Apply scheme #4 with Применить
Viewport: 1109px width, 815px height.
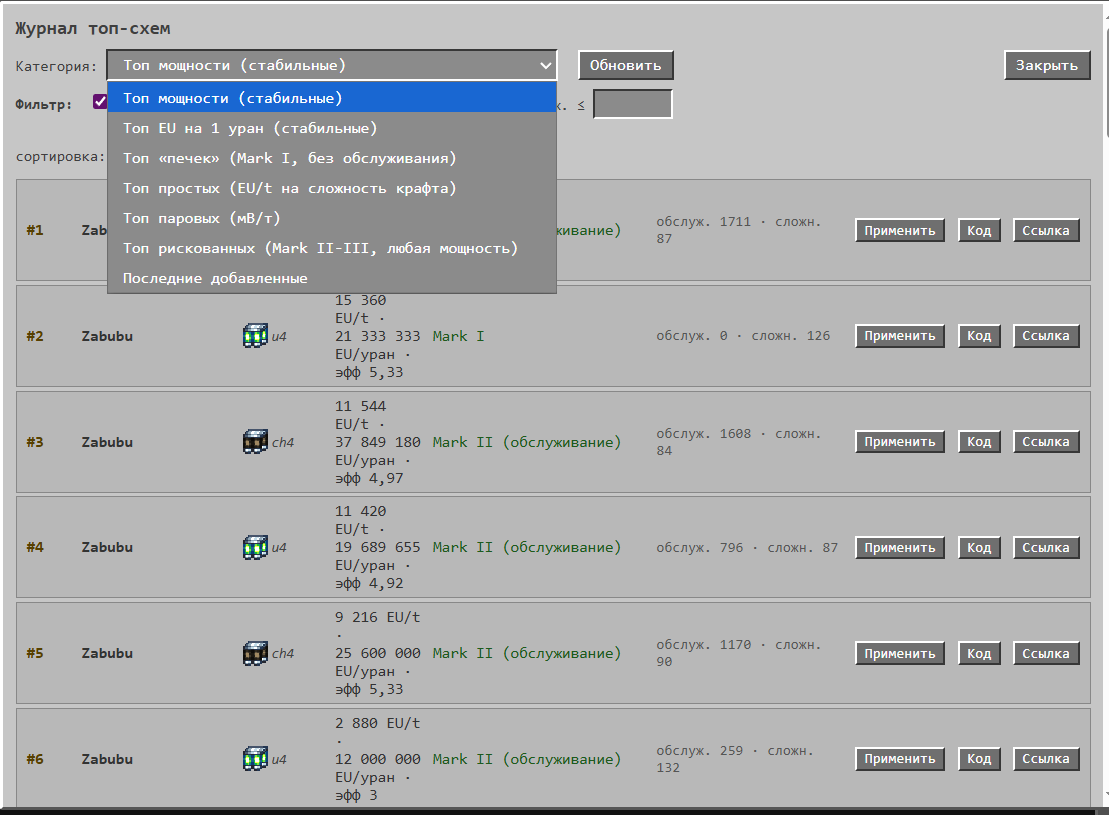(x=900, y=548)
